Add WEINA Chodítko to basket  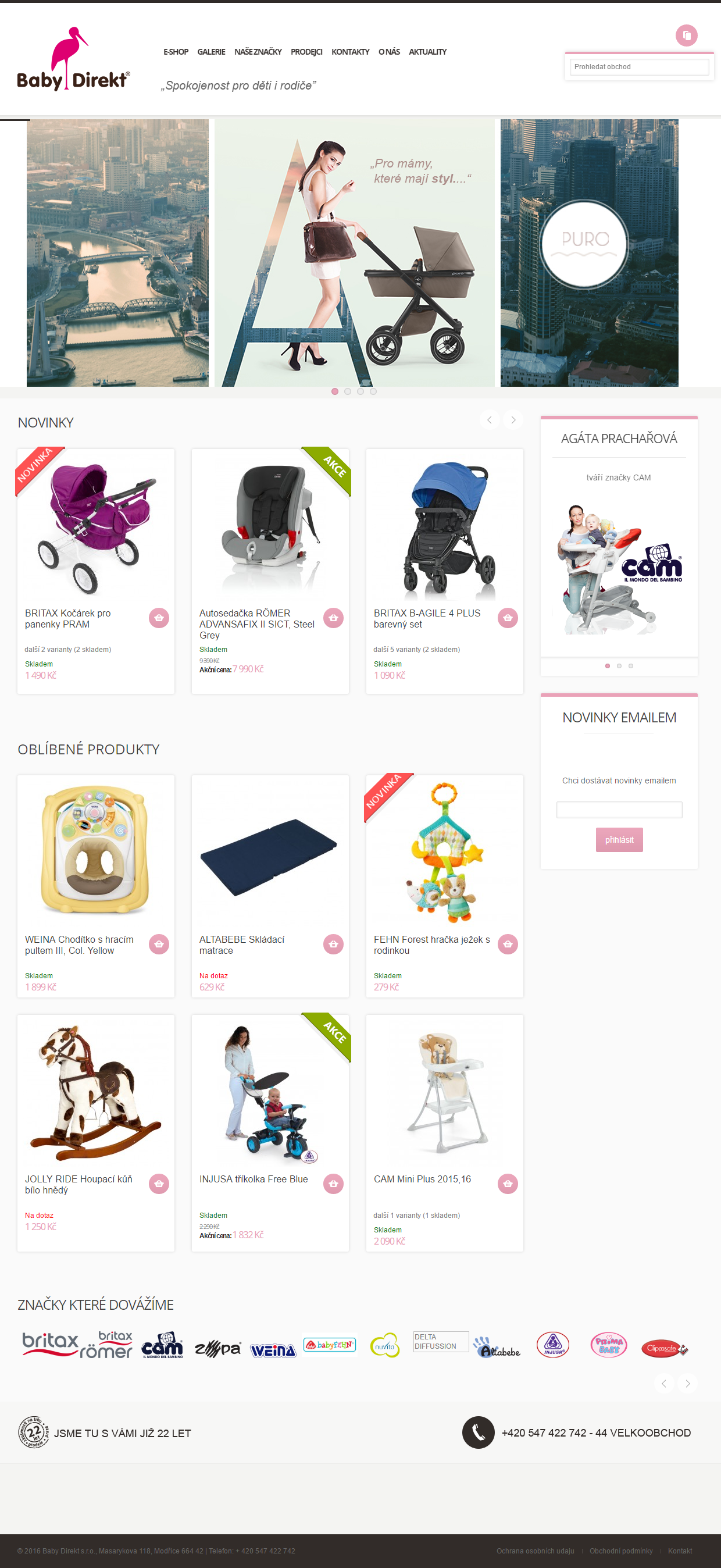pos(159,944)
